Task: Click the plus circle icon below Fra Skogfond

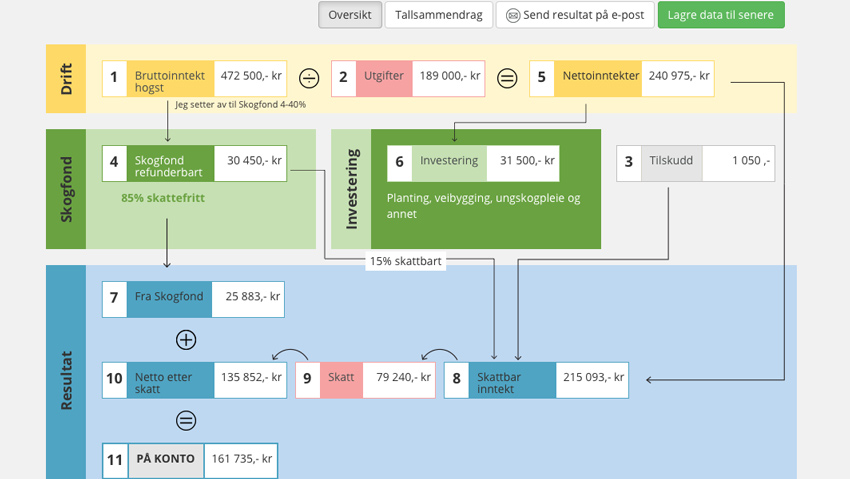Action: point(186,340)
